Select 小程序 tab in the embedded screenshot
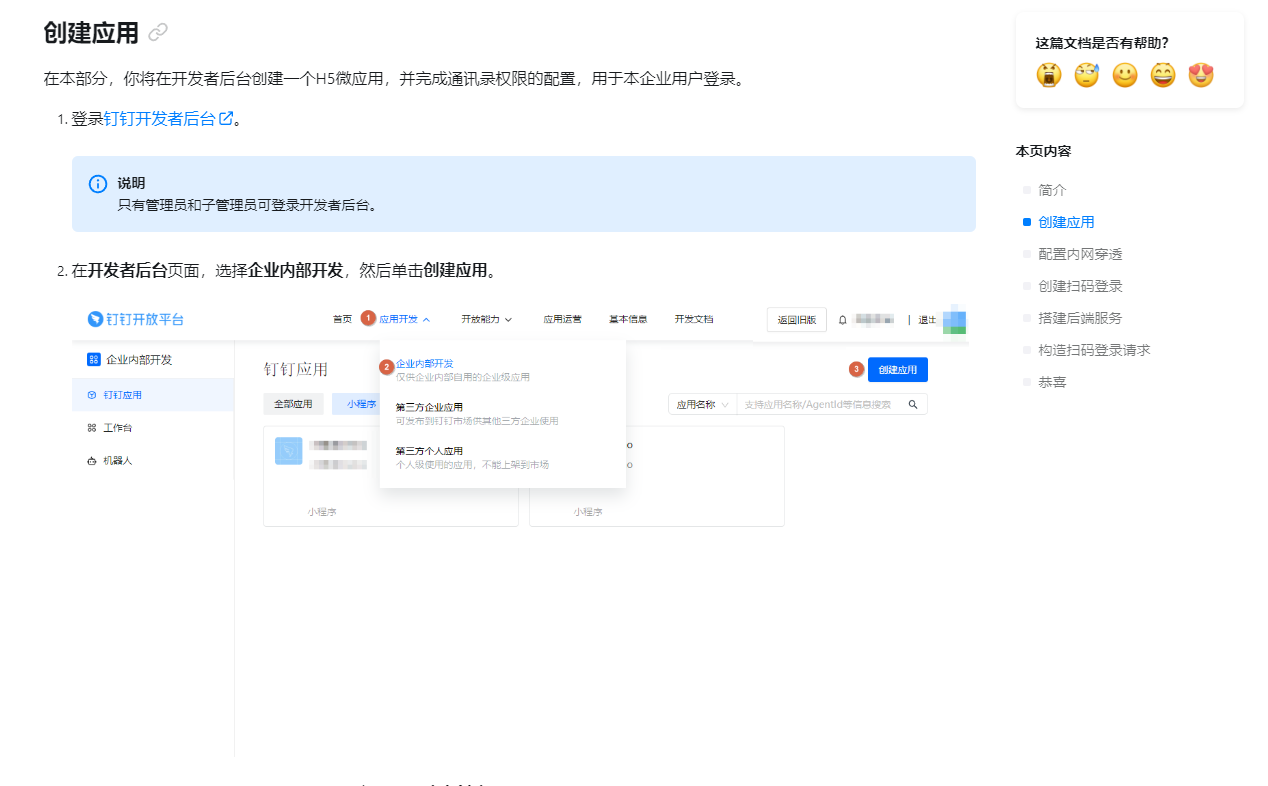1268x786 pixels. click(x=357, y=404)
